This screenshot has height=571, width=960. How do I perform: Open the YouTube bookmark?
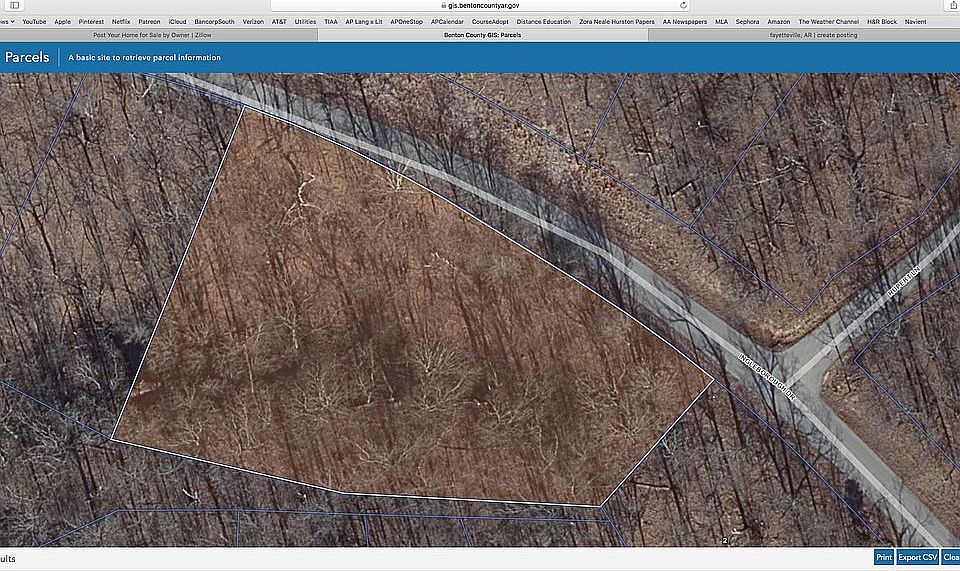pyautogui.click(x=34, y=21)
